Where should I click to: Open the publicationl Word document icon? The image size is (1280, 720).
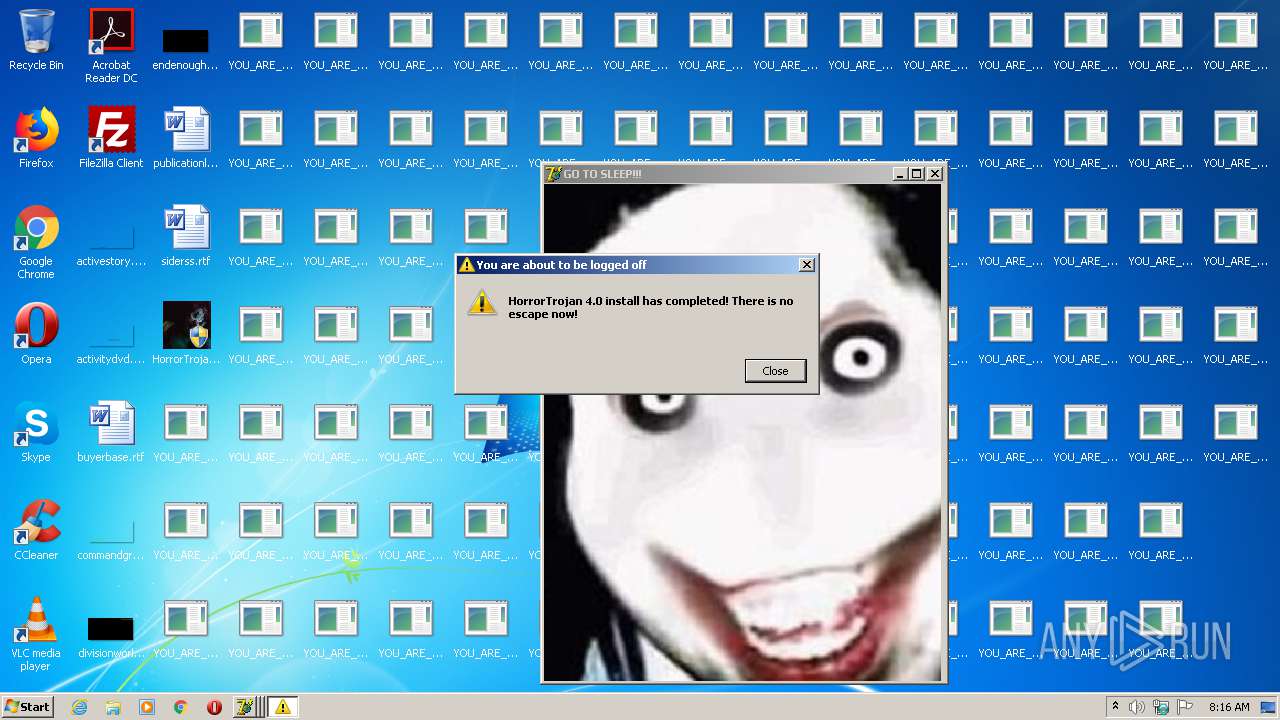click(185, 138)
